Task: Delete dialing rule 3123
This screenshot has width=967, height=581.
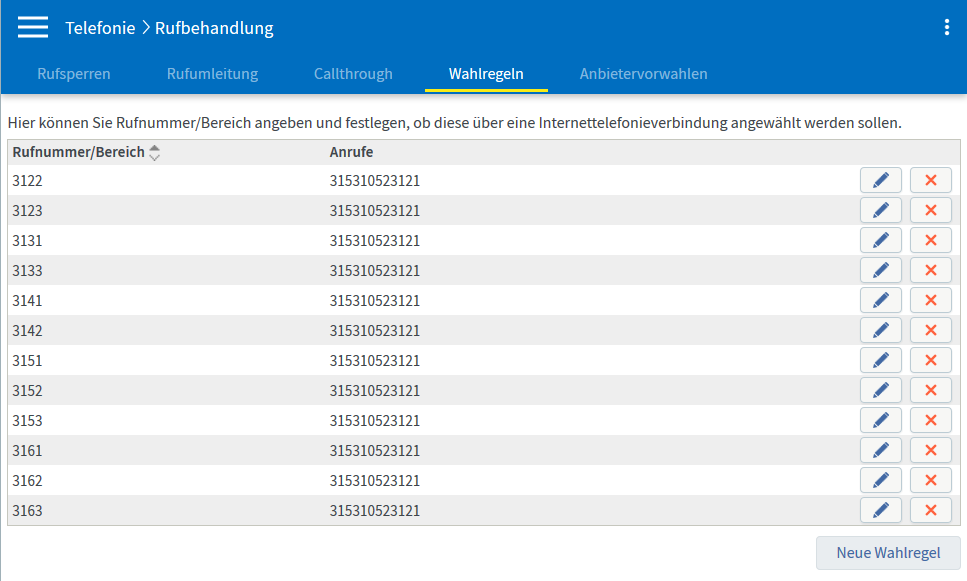Action: [x=930, y=210]
